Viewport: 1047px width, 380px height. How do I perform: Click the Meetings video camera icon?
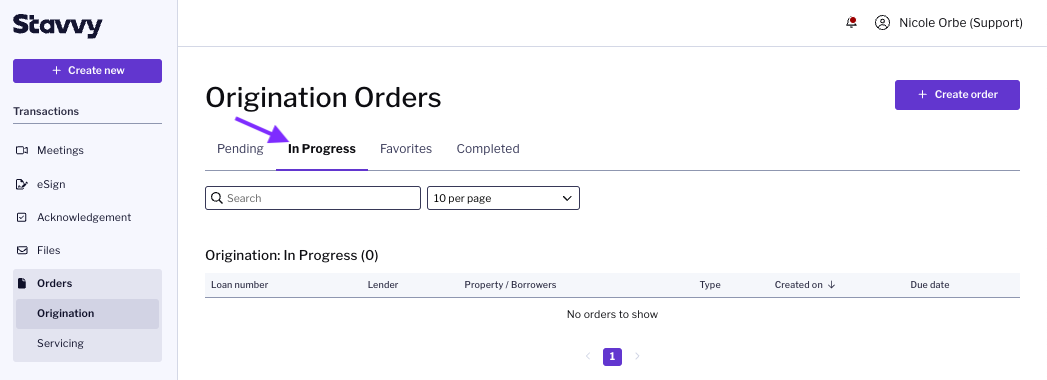(22, 150)
